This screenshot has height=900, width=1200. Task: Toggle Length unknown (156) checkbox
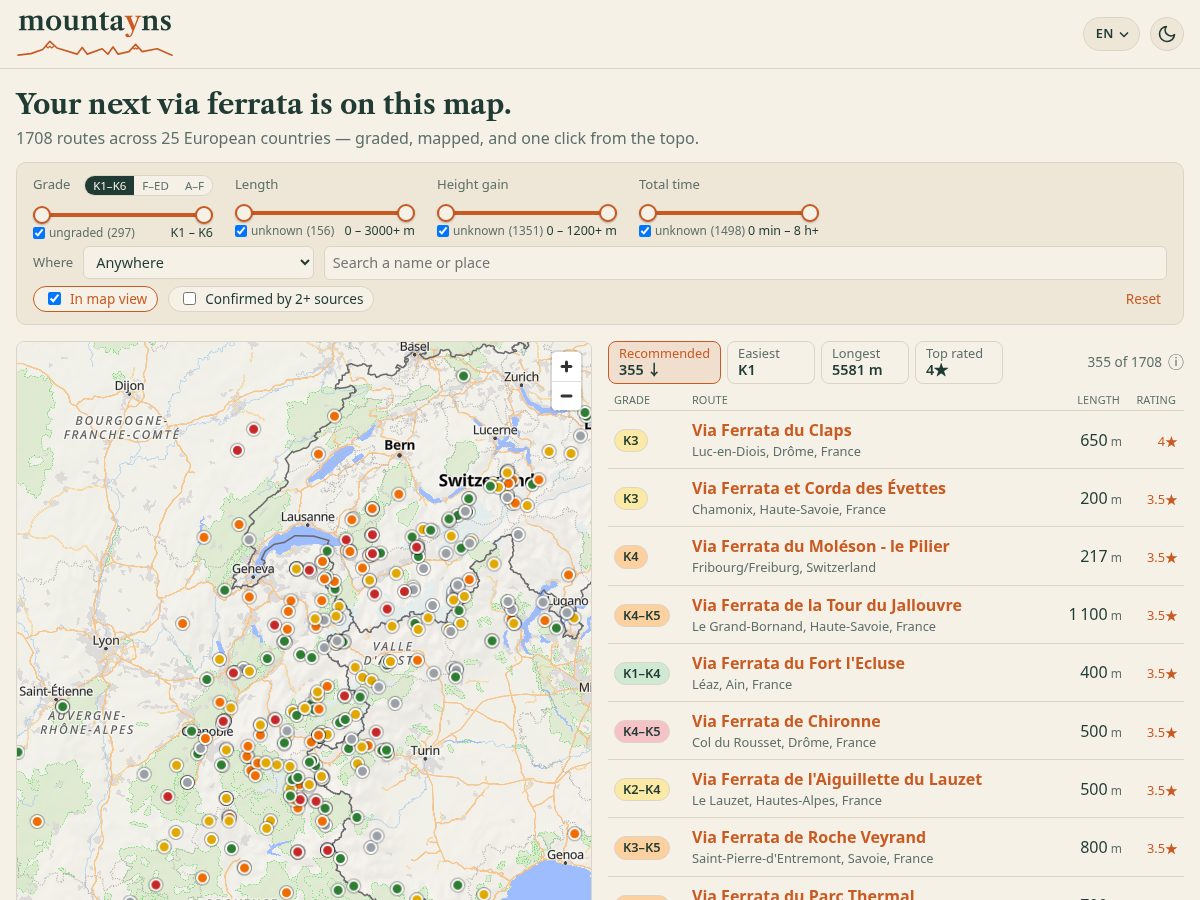241,231
